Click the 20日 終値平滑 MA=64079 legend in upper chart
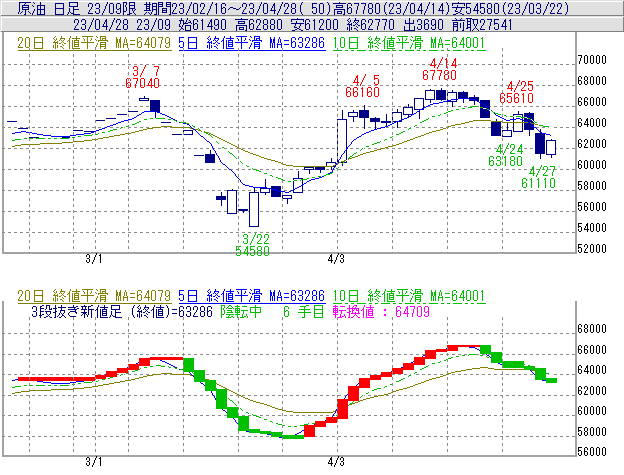The image size is (624, 475). coord(94,43)
